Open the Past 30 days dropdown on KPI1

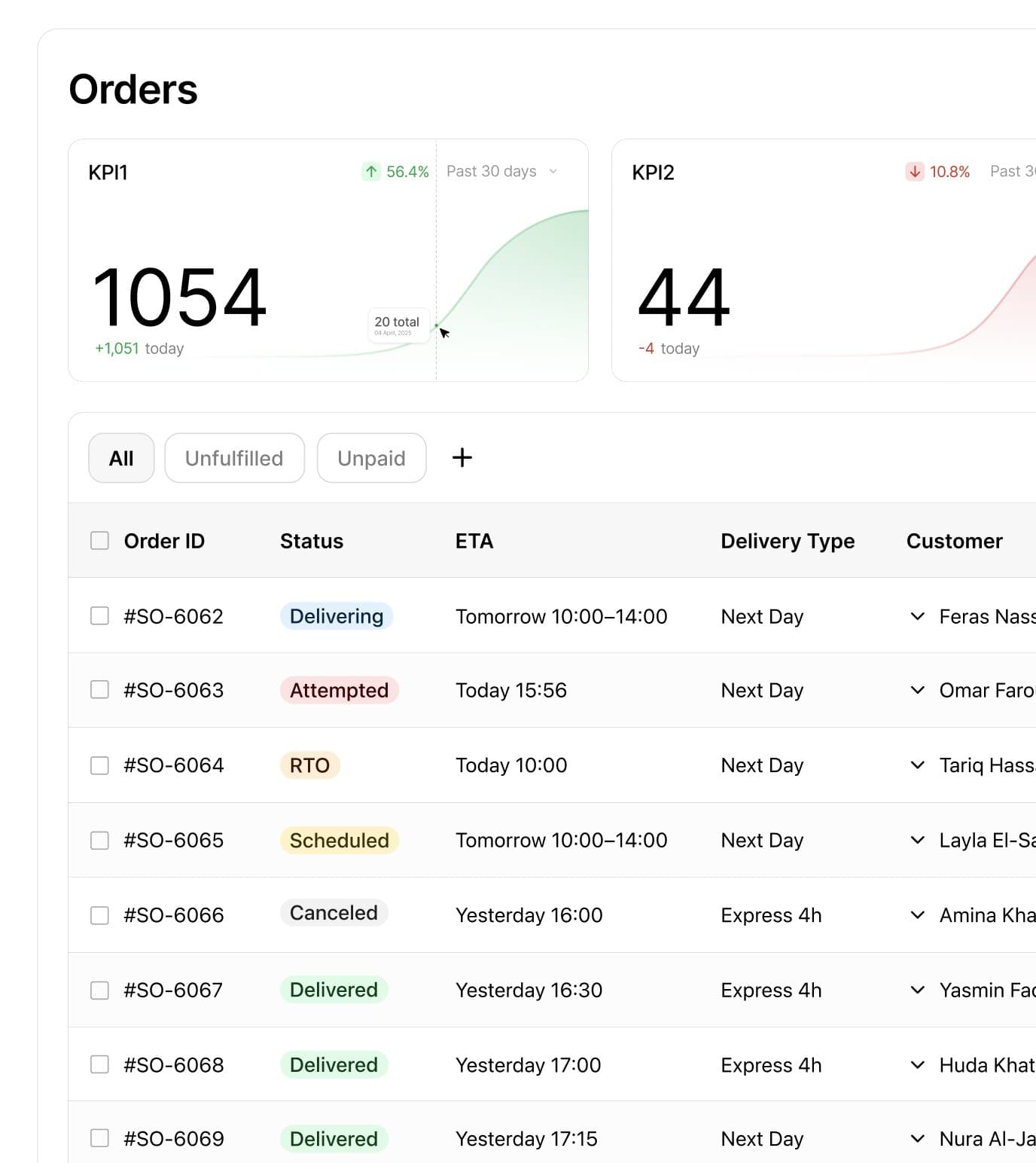502,172
